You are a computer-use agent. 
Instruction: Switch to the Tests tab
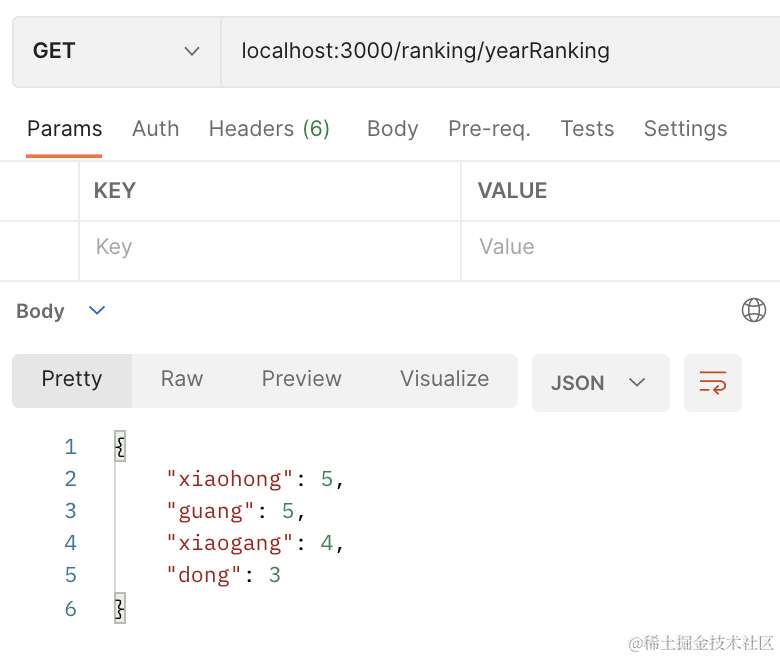pos(587,129)
